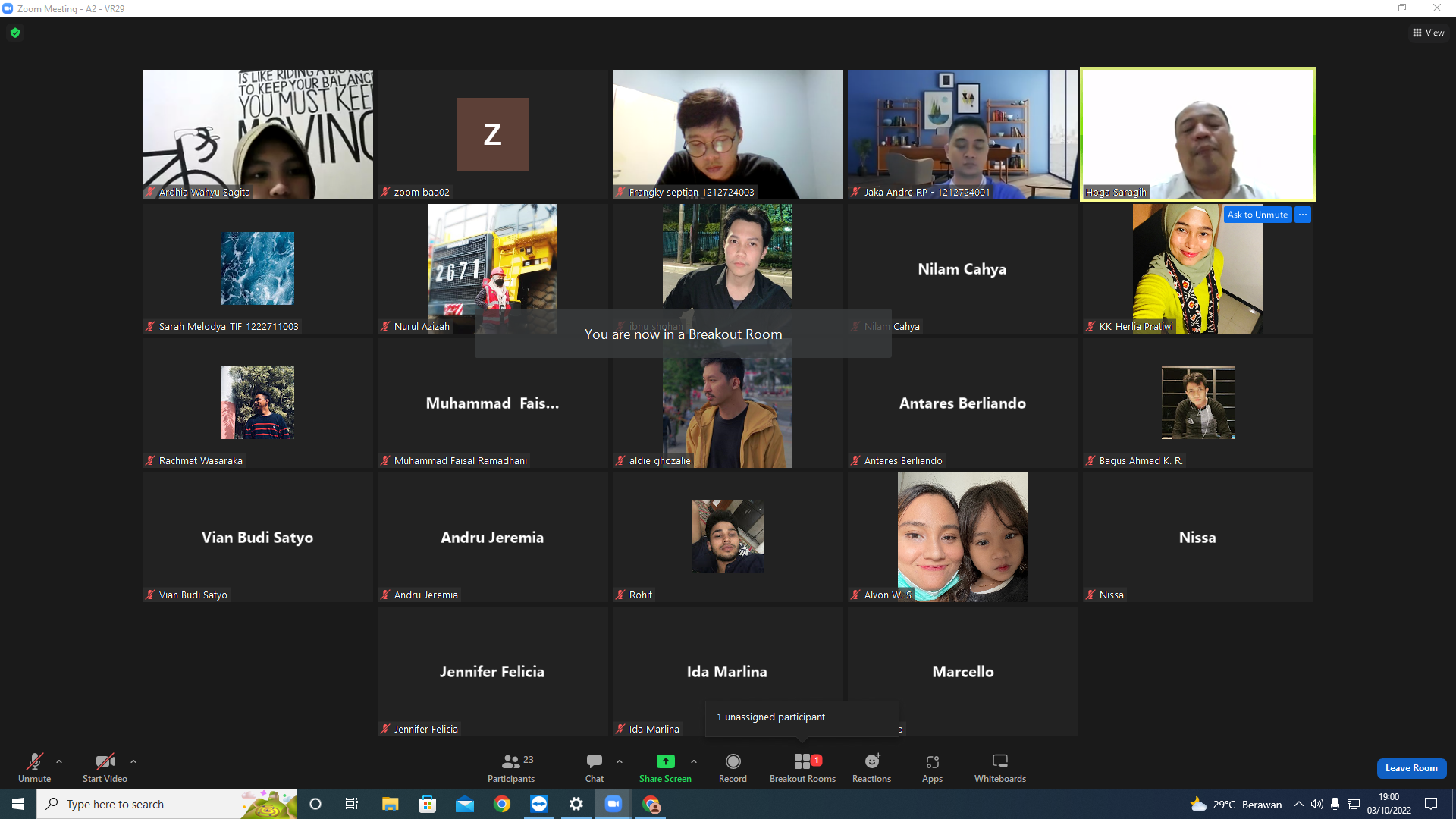
Task: Open the Windows Start menu
Action: (x=18, y=804)
